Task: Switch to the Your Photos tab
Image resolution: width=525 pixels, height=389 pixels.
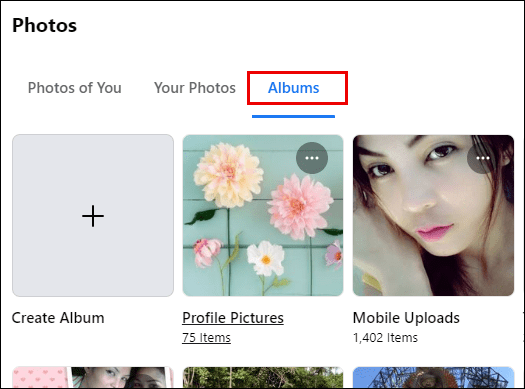Action: [195, 88]
